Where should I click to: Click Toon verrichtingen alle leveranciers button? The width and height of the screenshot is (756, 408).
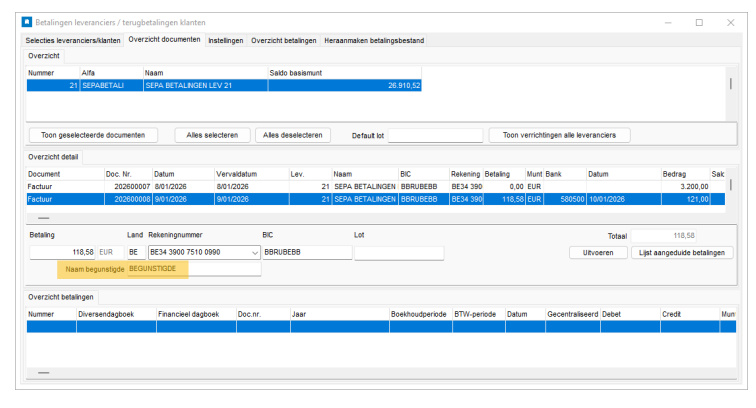[559, 136]
